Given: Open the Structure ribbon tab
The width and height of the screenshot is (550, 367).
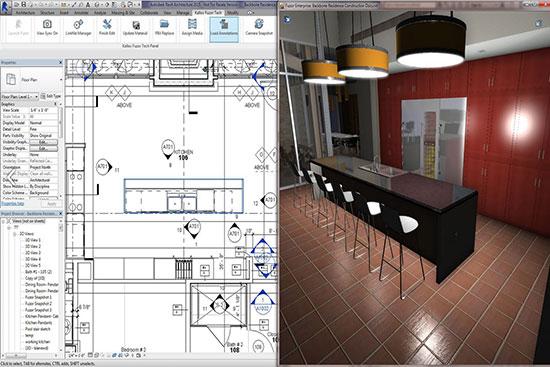Looking at the screenshot, I should pos(47,13).
